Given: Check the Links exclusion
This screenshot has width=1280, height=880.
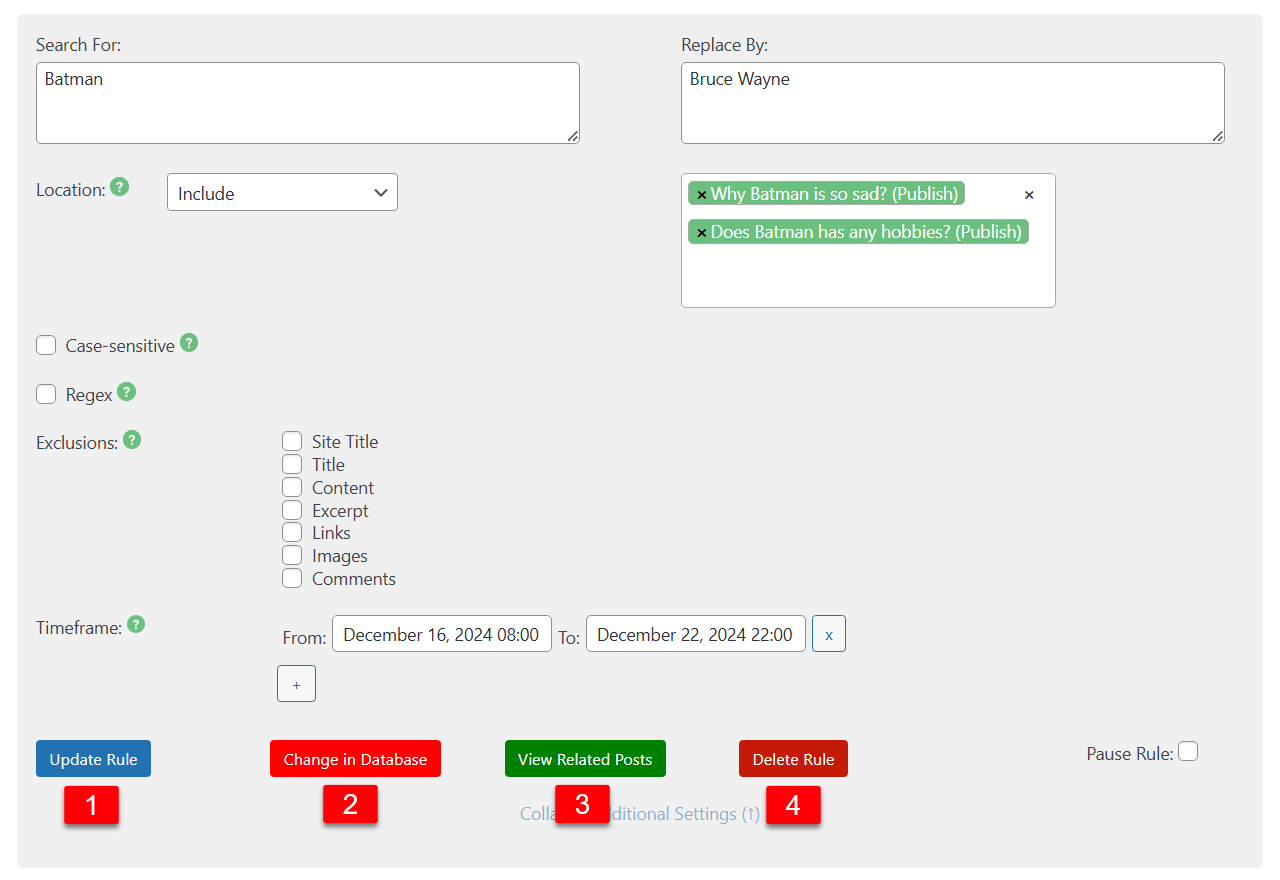Looking at the screenshot, I should pos(292,532).
